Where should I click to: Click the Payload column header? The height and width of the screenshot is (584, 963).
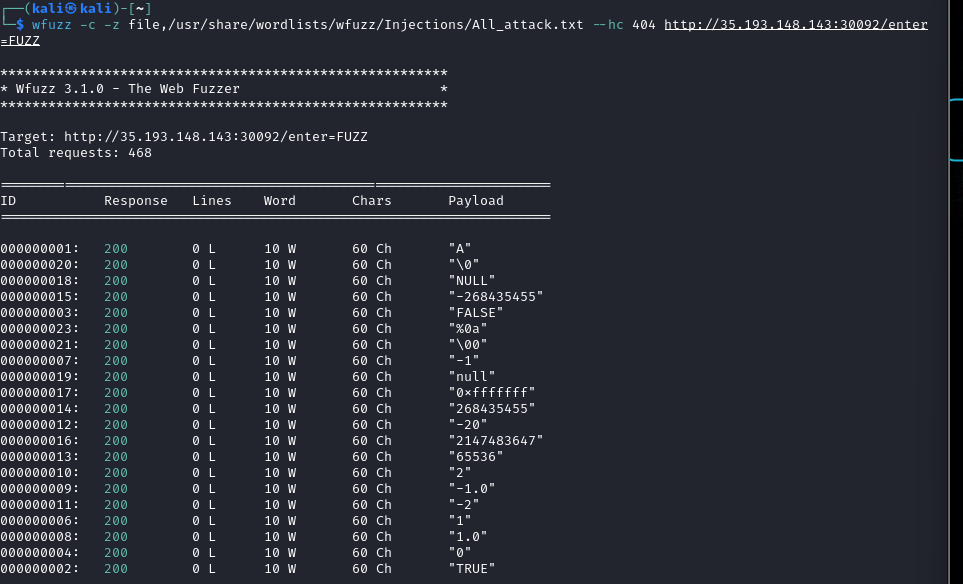point(476,201)
